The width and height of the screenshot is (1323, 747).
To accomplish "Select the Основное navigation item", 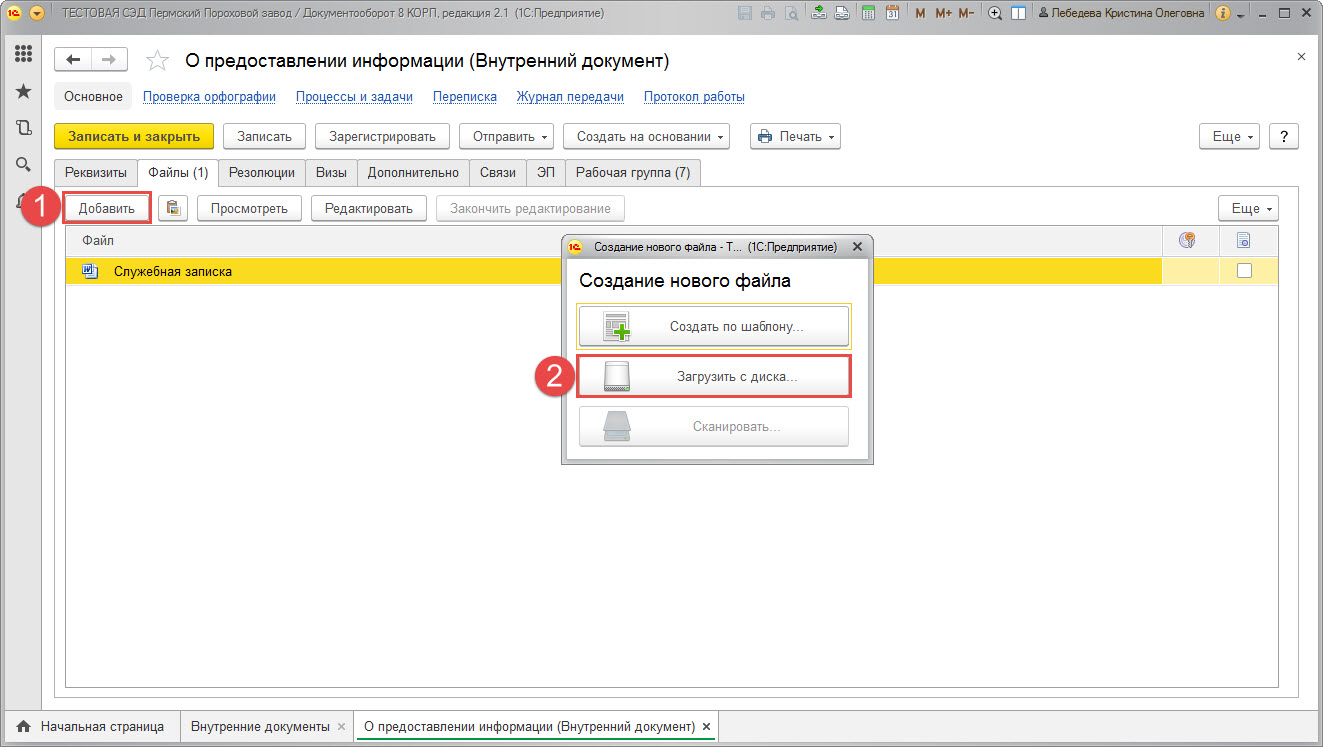I will pos(93,97).
